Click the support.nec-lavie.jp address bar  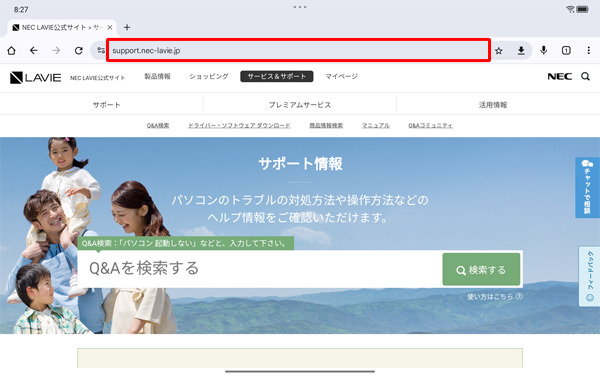point(298,50)
